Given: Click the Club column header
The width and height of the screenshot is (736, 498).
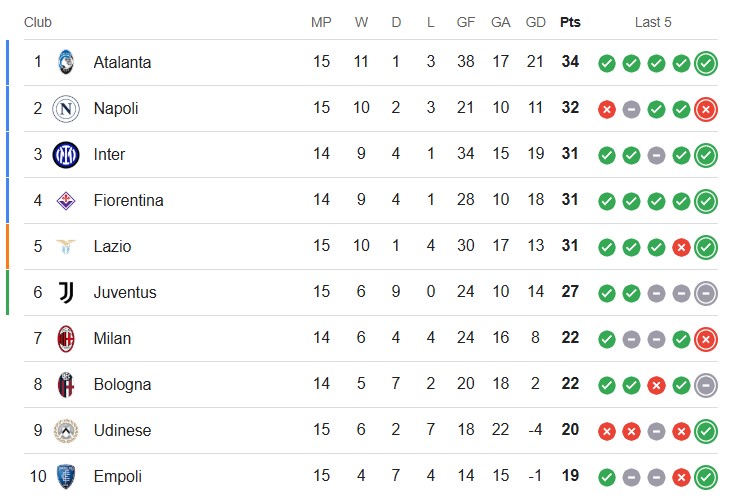Looking at the screenshot, I should (x=38, y=22).
